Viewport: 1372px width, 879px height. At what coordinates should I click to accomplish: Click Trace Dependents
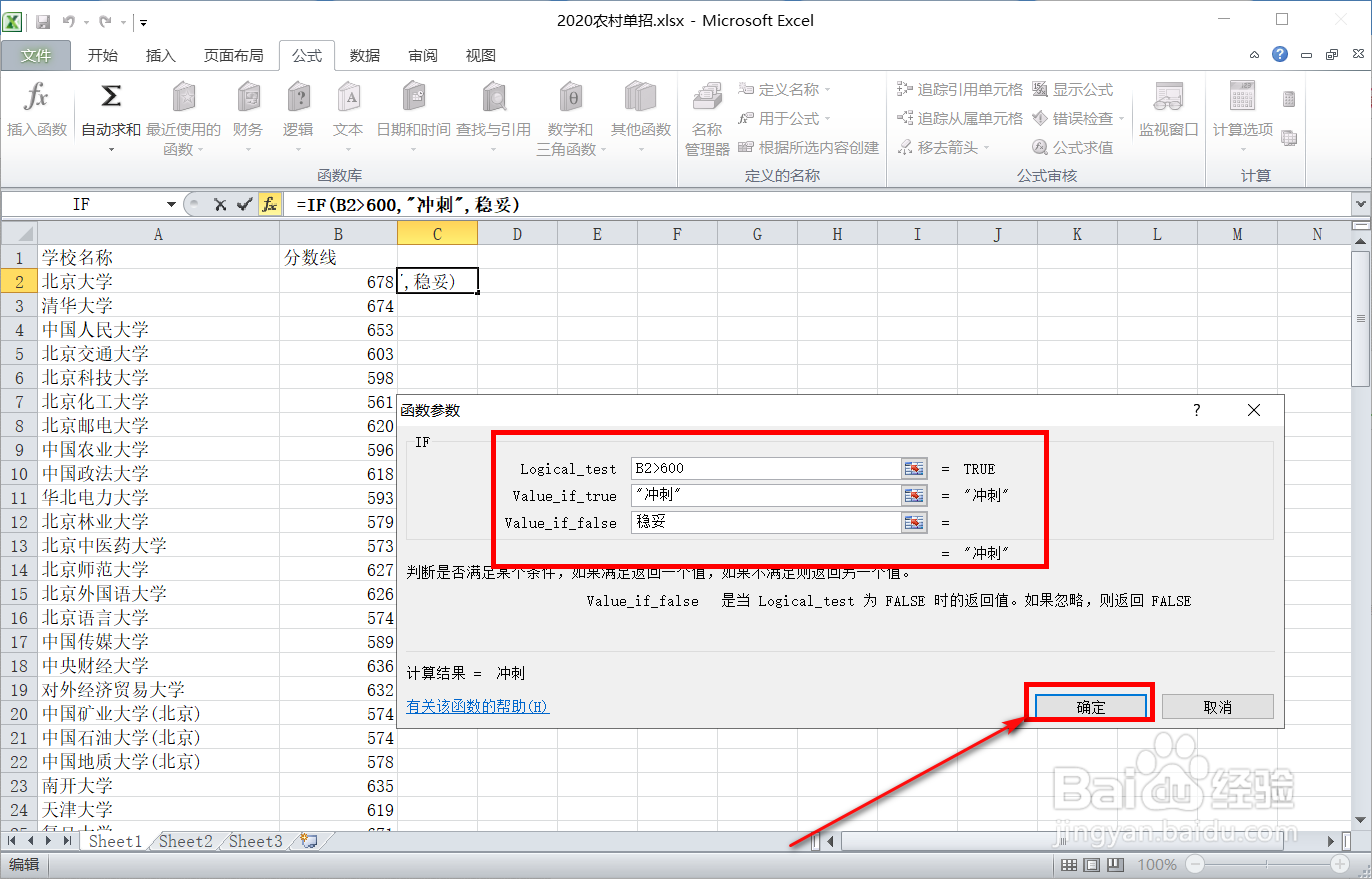(960, 118)
